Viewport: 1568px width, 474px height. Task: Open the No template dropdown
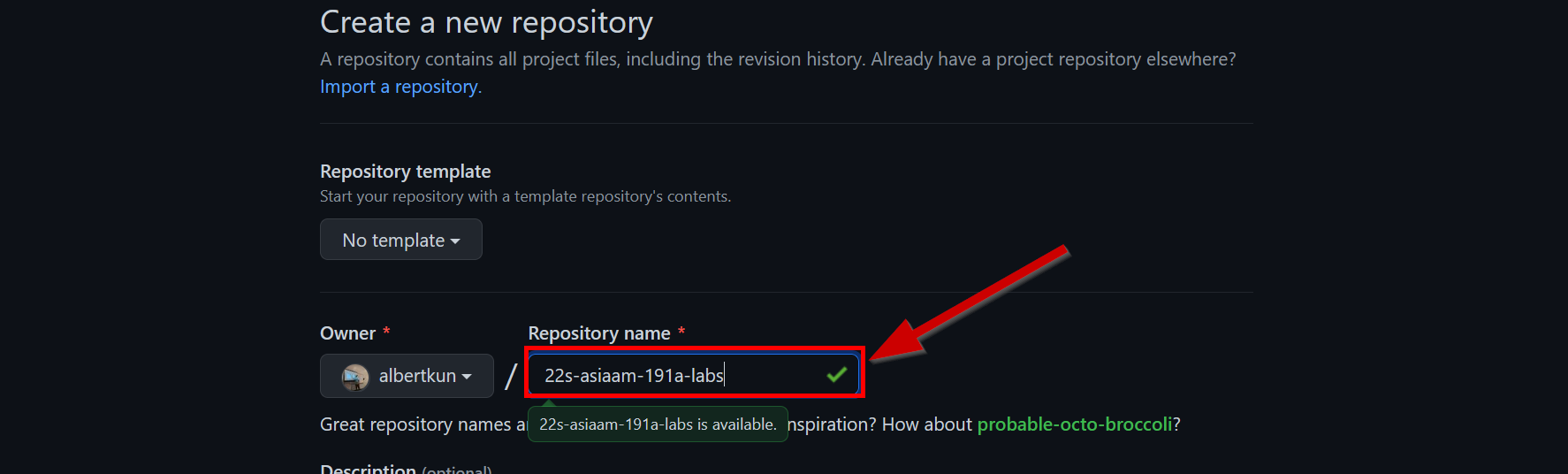400,240
